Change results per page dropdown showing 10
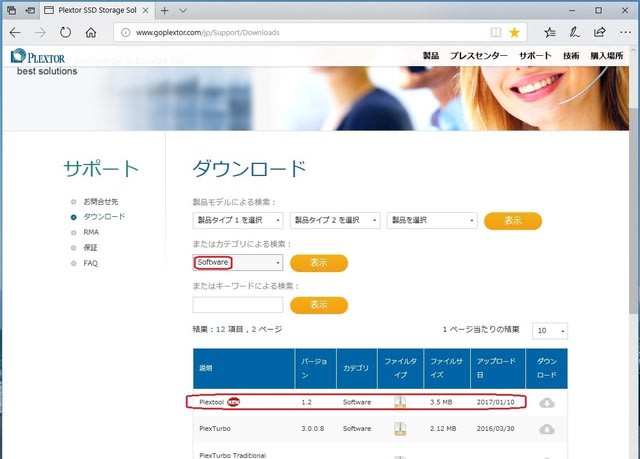The width and height of the screenshot is (640, 459). (550, 330)
